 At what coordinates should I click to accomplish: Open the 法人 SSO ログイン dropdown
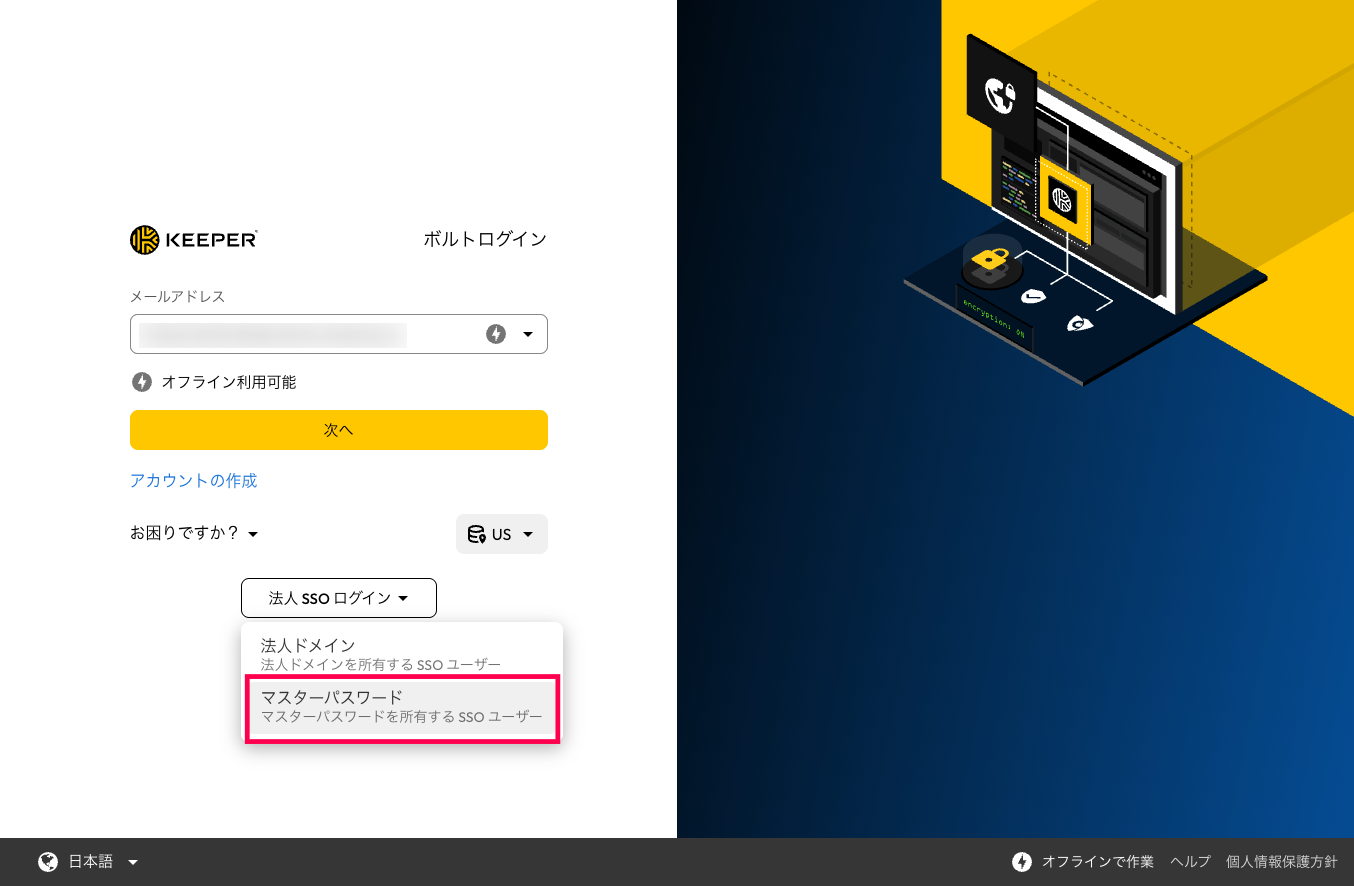pyautogui.click(x=339, y=597)
